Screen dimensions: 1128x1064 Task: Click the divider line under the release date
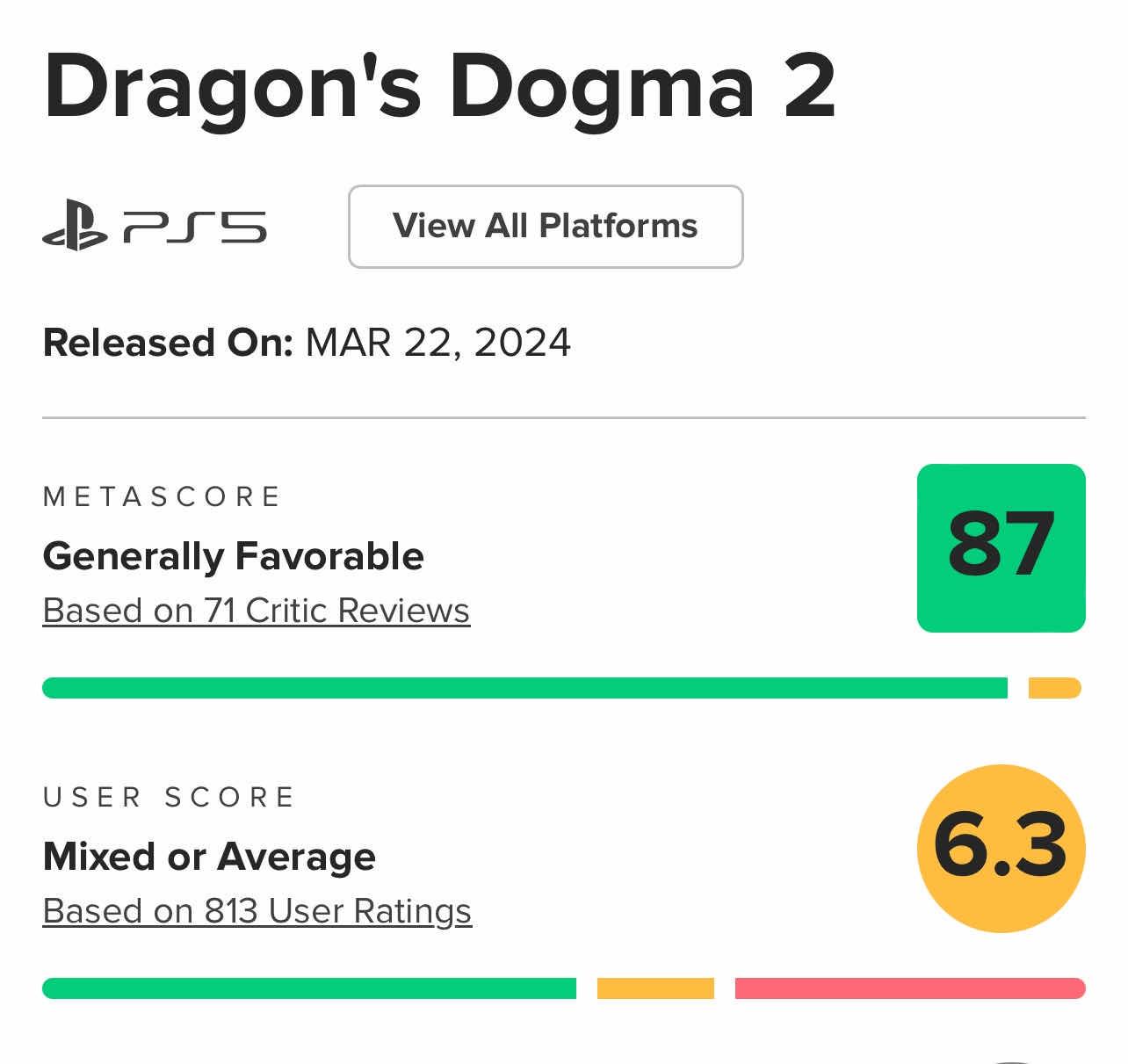(x=563, y=417)
